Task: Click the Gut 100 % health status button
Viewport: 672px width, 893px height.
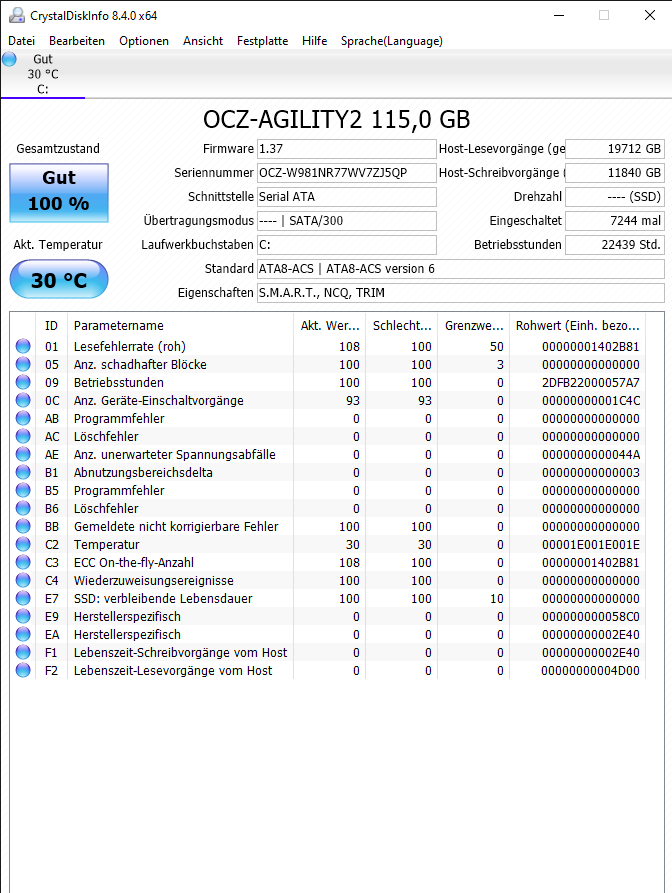Action: tap(59, 192)
